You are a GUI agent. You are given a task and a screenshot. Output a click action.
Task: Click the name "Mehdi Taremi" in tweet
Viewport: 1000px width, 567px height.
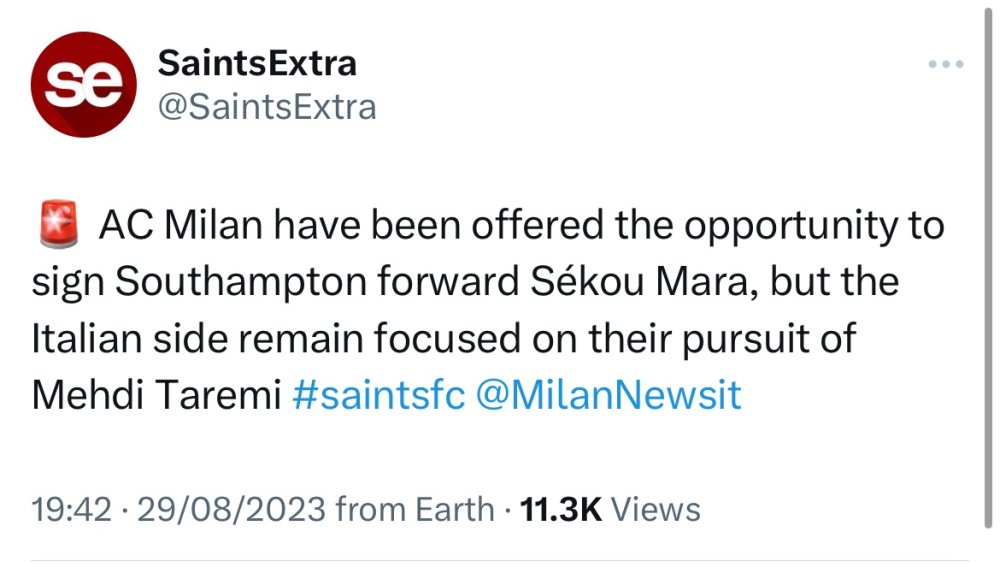(157, 395)
